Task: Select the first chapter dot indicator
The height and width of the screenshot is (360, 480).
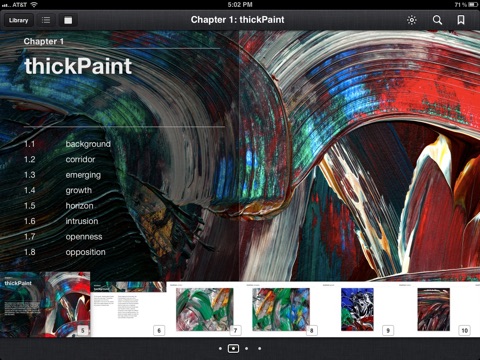Action: point(220,348)
